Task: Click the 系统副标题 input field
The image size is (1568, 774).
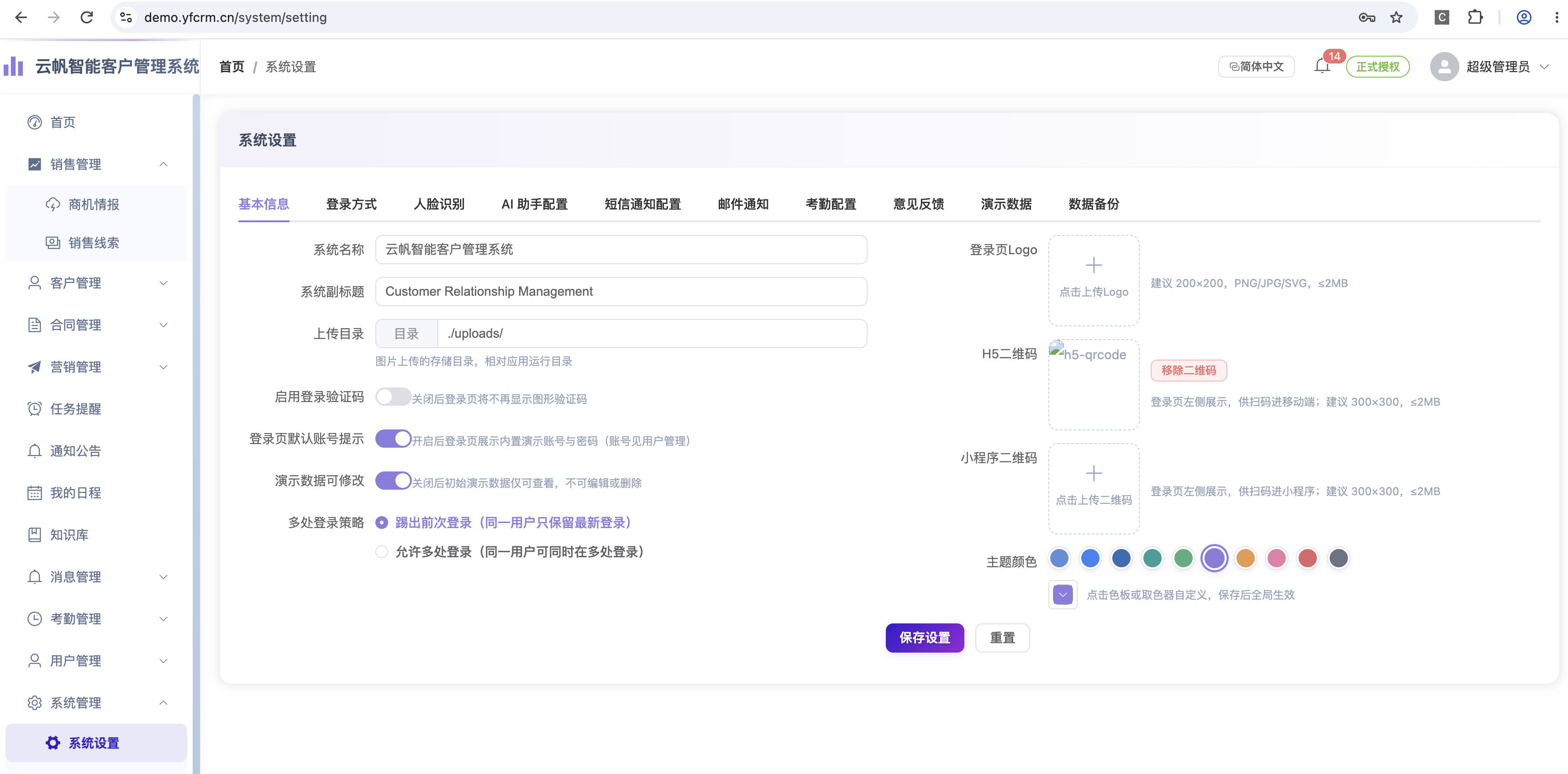Action: (621, 292)
